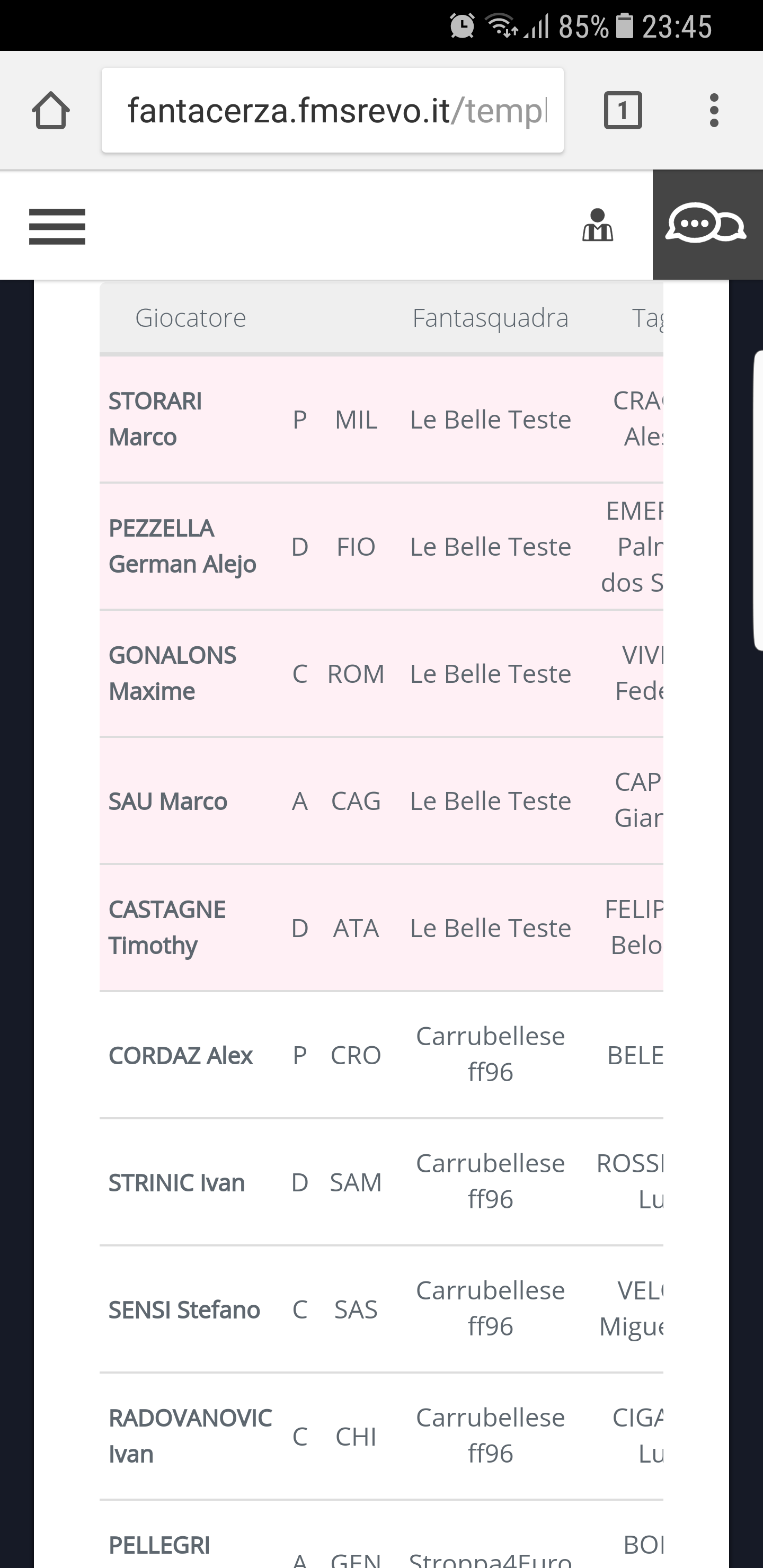Tap the alarm clock status icon
The image size is (763, 1568).
point(462,26)
